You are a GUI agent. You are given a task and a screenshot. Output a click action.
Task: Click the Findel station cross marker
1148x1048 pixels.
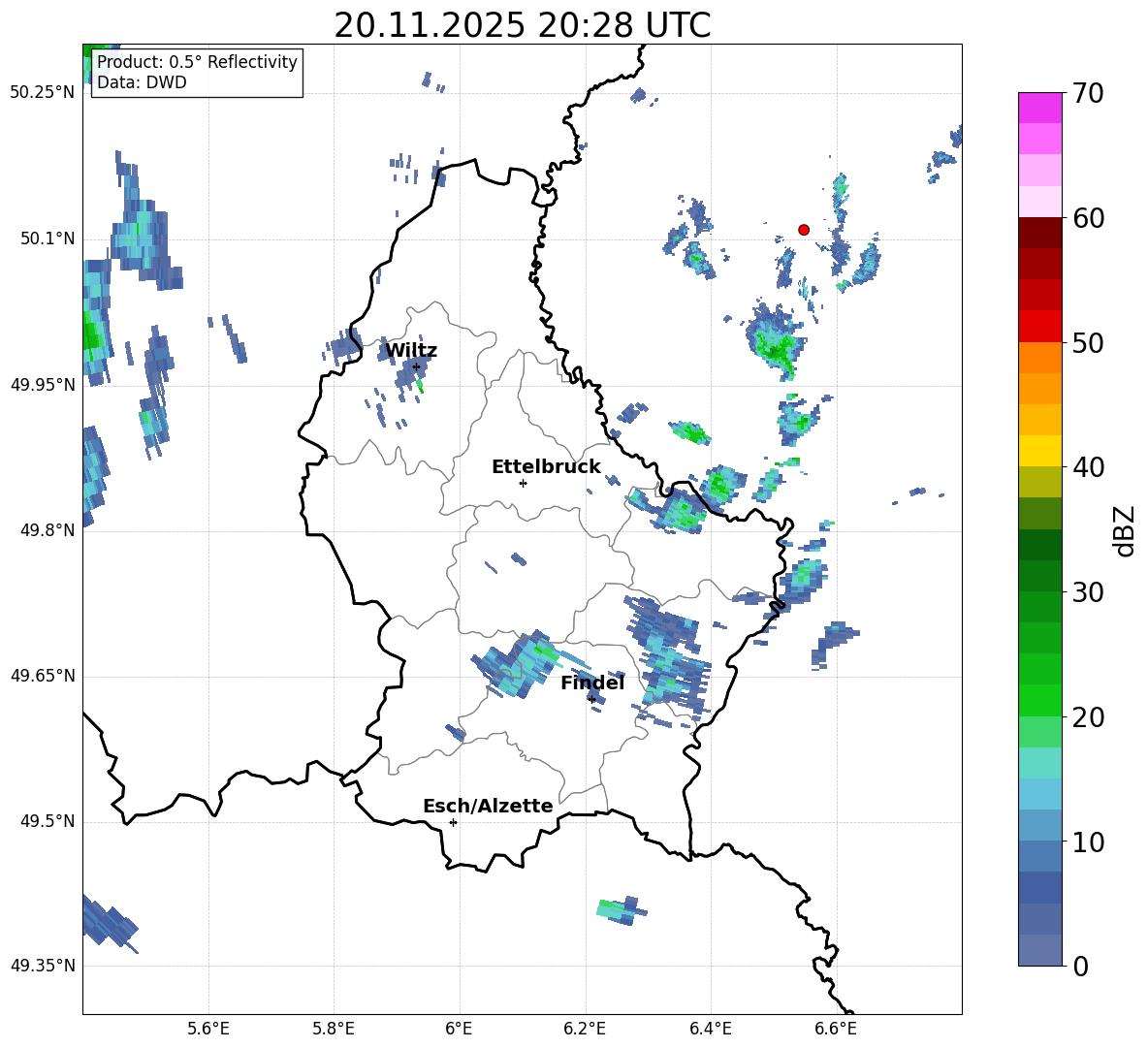pyautogui.click(x=591, y=699)
